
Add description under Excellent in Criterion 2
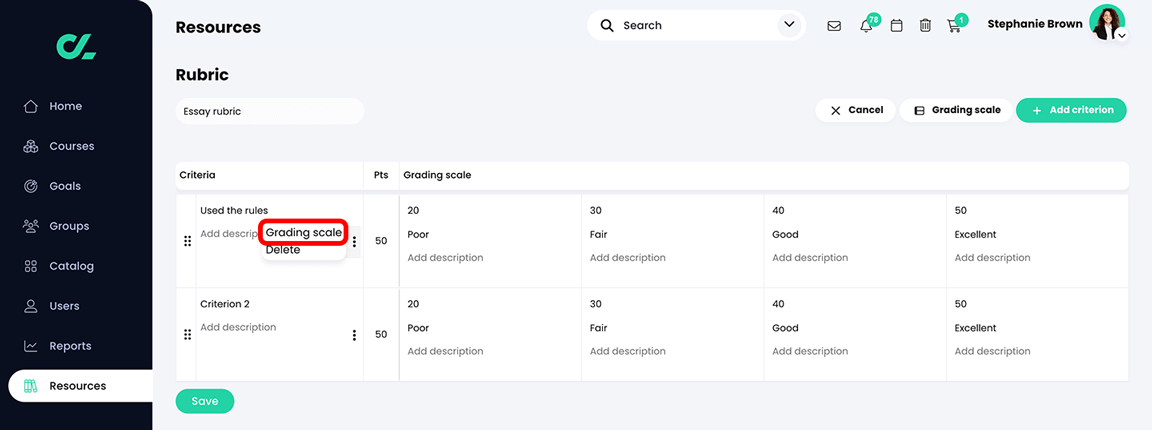(992, 351)
